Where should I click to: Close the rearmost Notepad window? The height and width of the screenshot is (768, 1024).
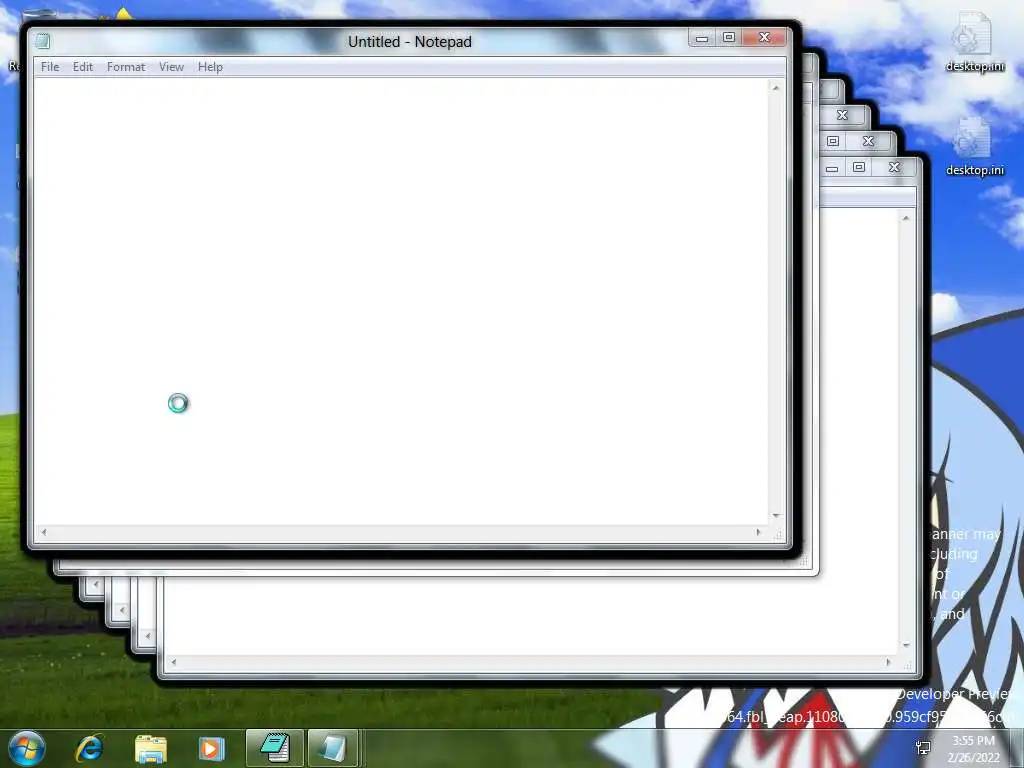pos(894,168)
